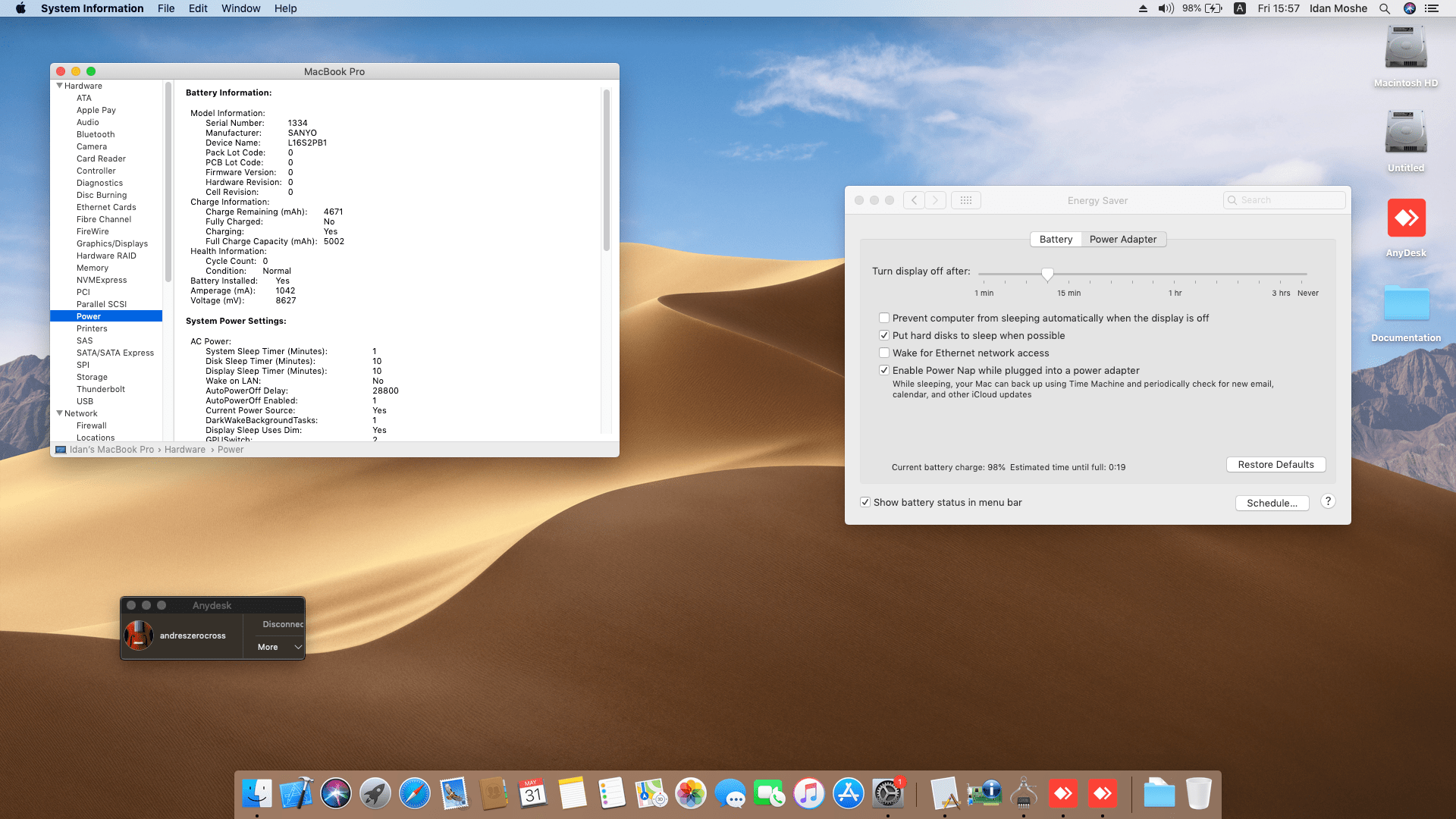1456x819 pixels.
Task: Click battery status icon in menu bar
Action: click(1214, 8)
